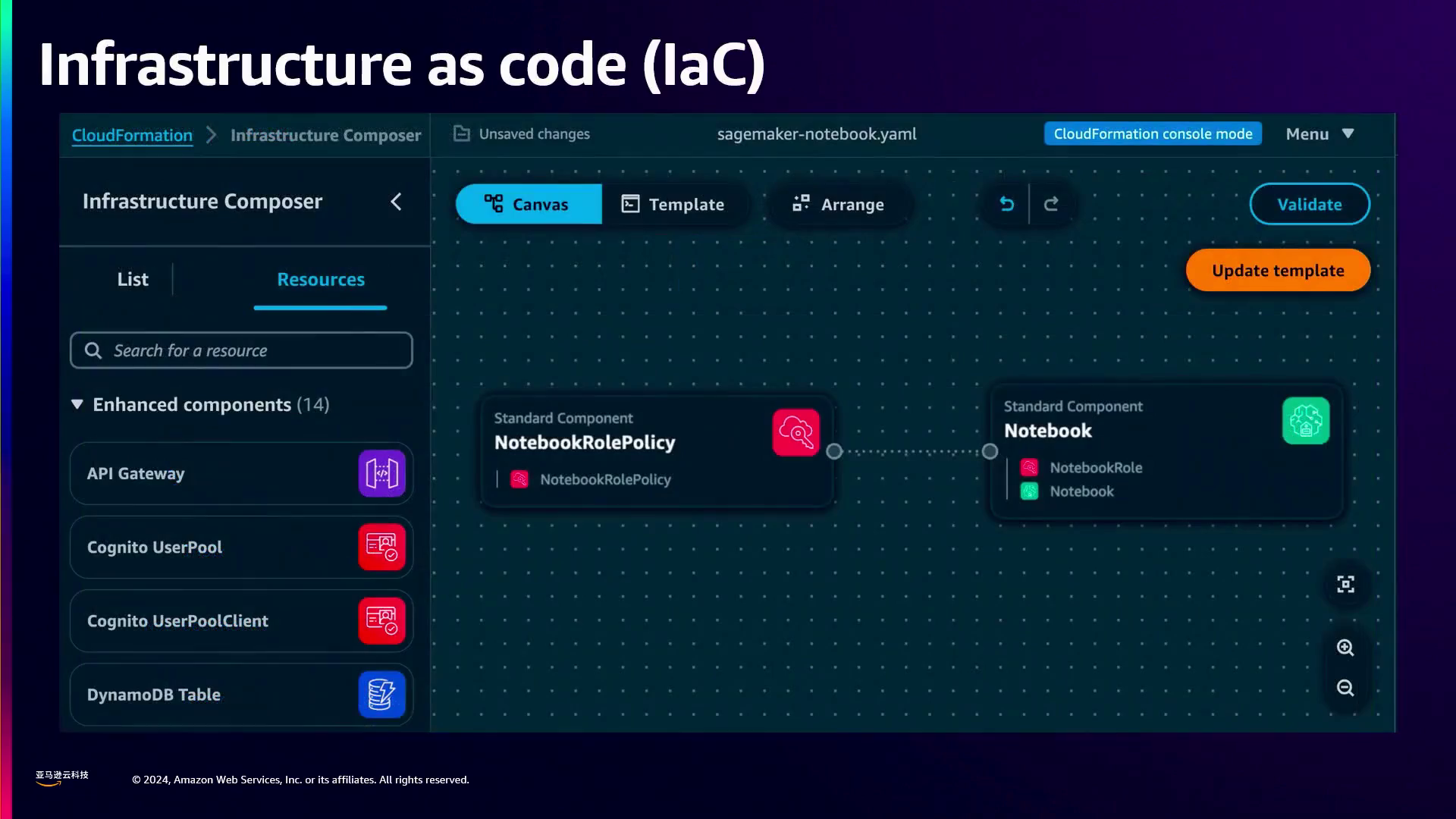Image resolution: width=1456 pixels, height=819 pixels.
Task: Click the Notebook SageMaker green card icon
Action: [1305, 421]
